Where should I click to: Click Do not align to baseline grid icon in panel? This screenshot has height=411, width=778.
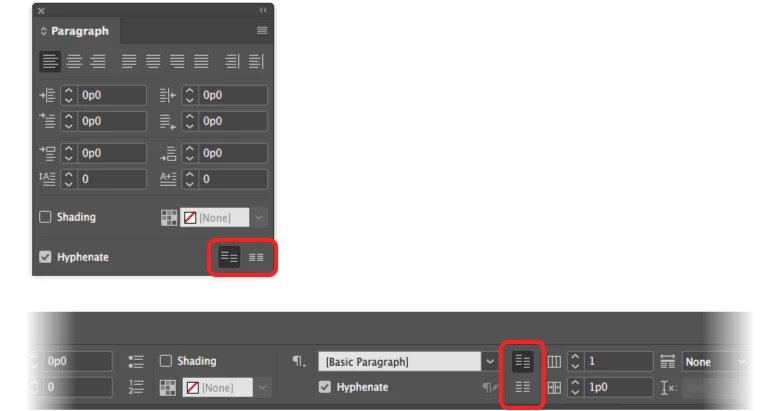[x=229, y=257]
